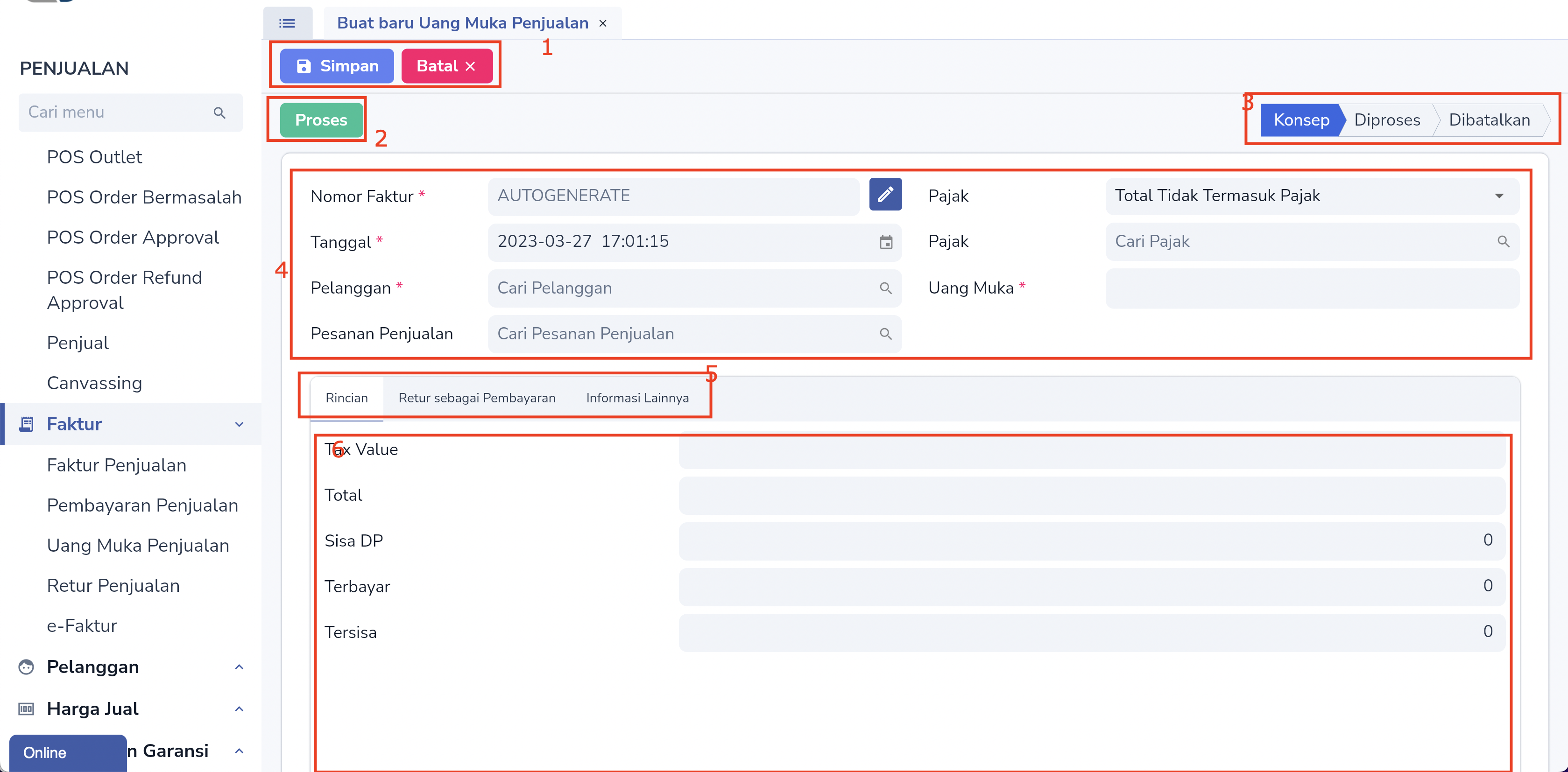Viewport: 1568px width, 772px height.
Task: Click the Uang Muka input field
Action: tap(1312, 288)
